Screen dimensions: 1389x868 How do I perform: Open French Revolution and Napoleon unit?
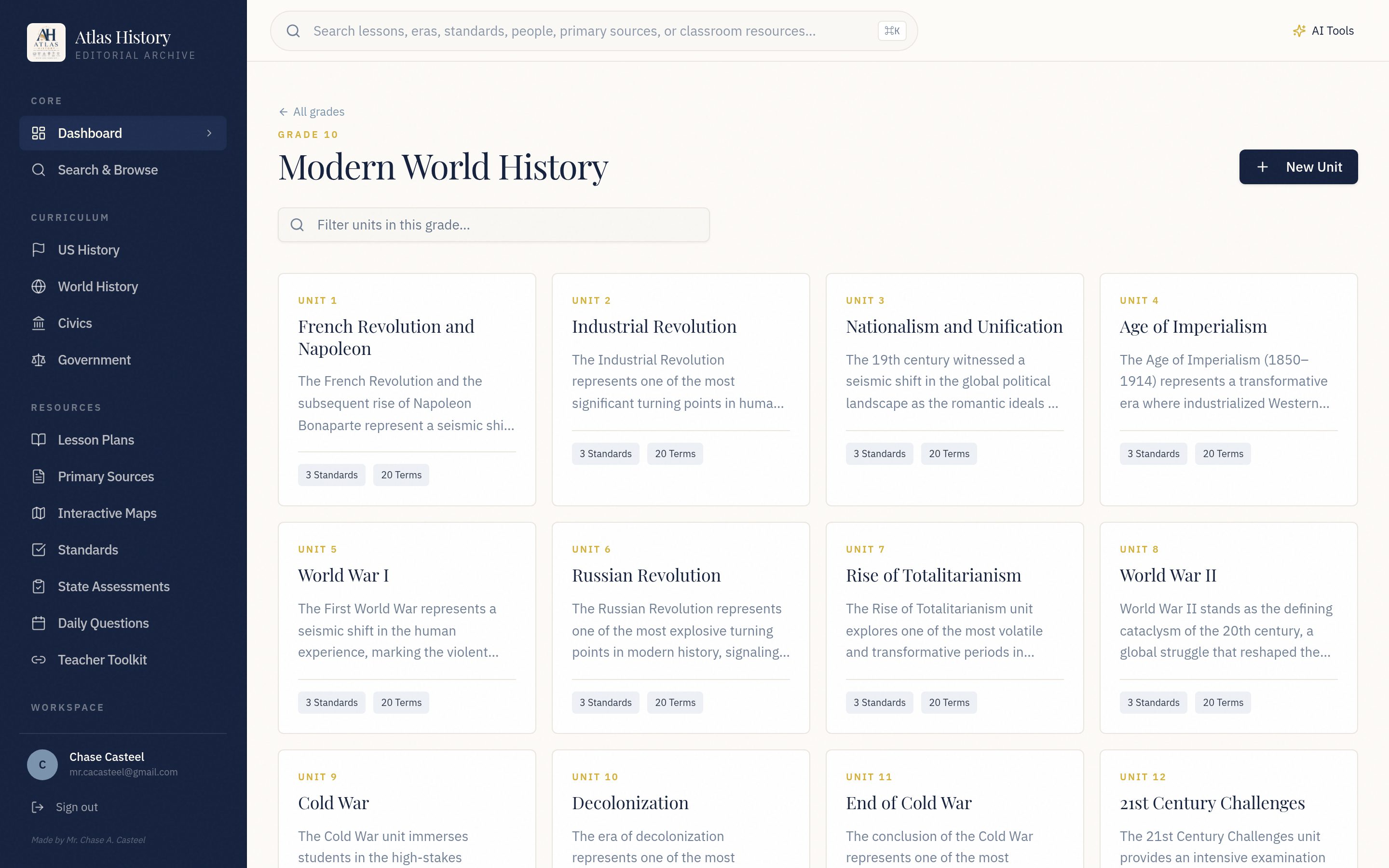coord(407,389)
